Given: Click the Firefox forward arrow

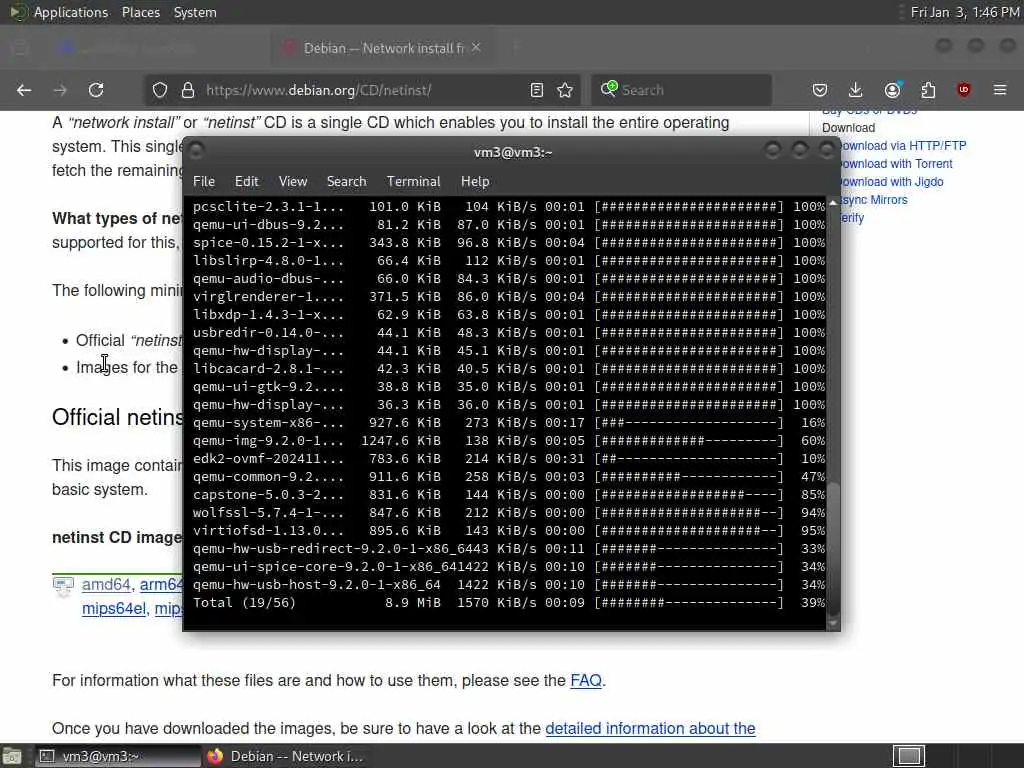Looking at the screenshot, I should pyautogui.click(x=60, y=90).
